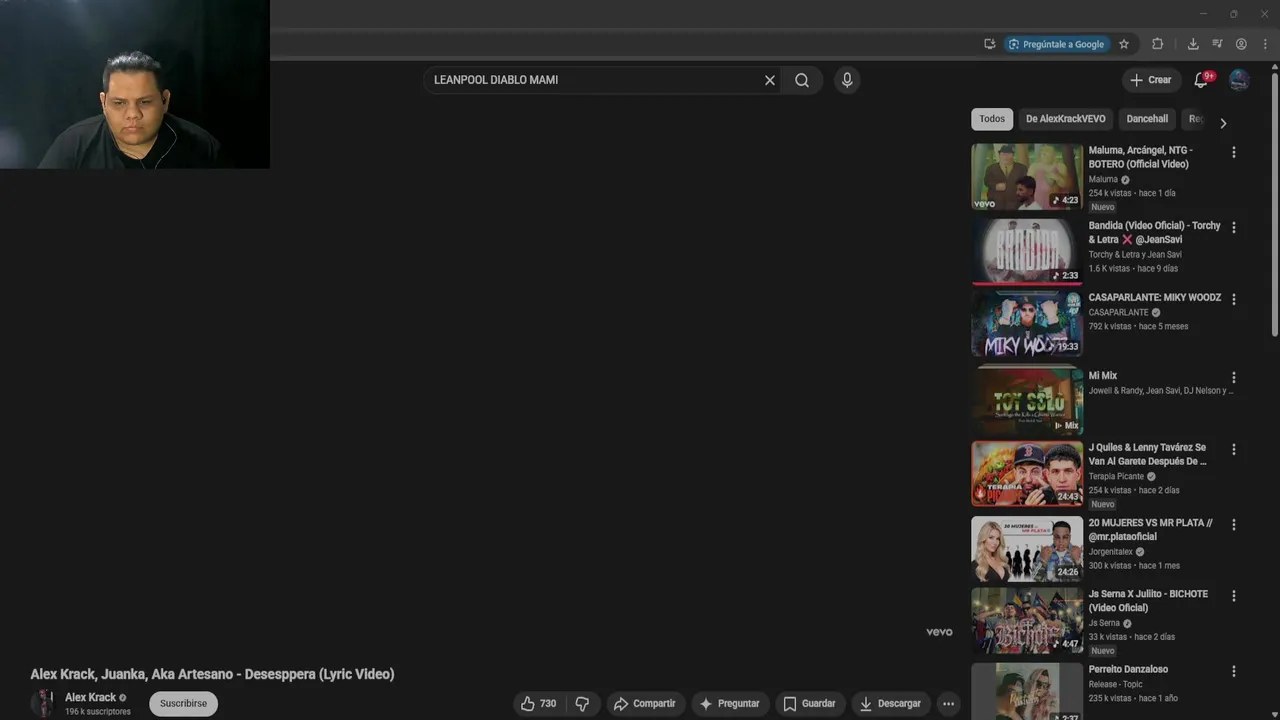The image size is (1280, 720).
Task: Open options for the J Quiles video
Action: click(x=1233, y=449)
